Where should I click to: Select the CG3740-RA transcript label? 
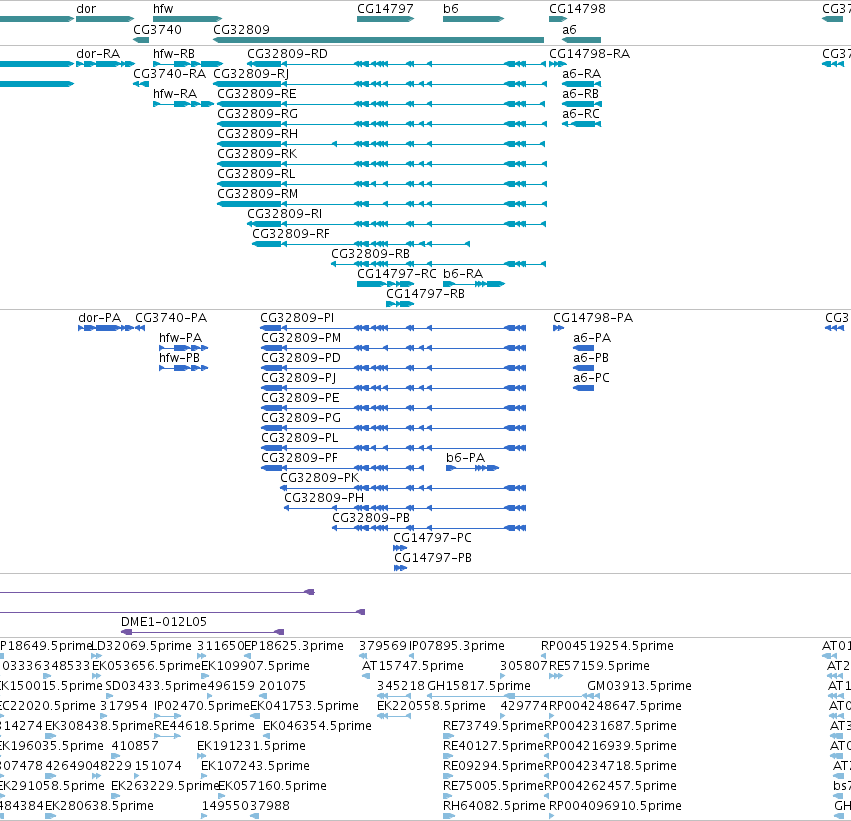169,74
